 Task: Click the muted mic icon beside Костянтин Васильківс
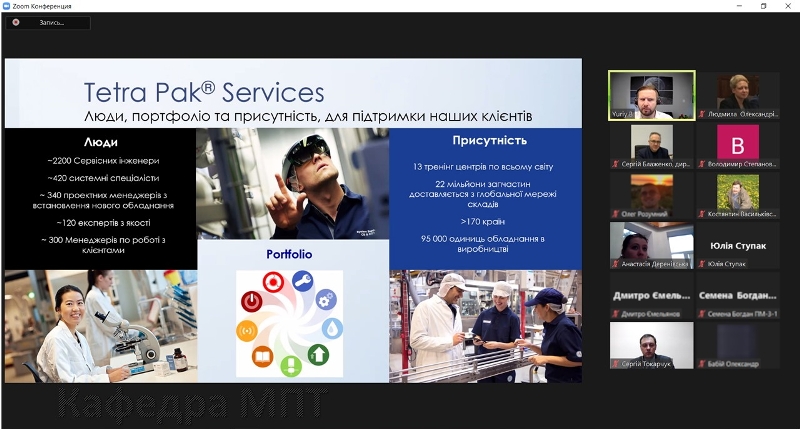click(702, 214)
